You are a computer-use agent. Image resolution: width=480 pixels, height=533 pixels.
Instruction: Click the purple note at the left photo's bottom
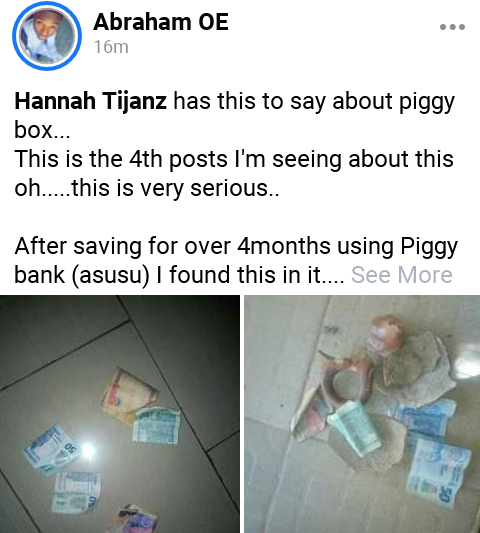pos(137,519)
